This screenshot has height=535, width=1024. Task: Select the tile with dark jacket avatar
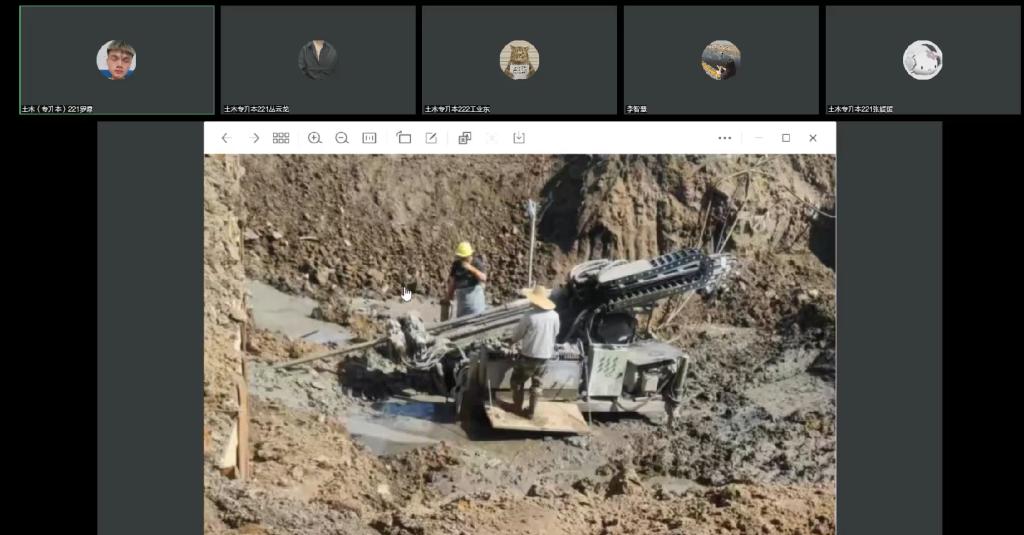point(318,60)
